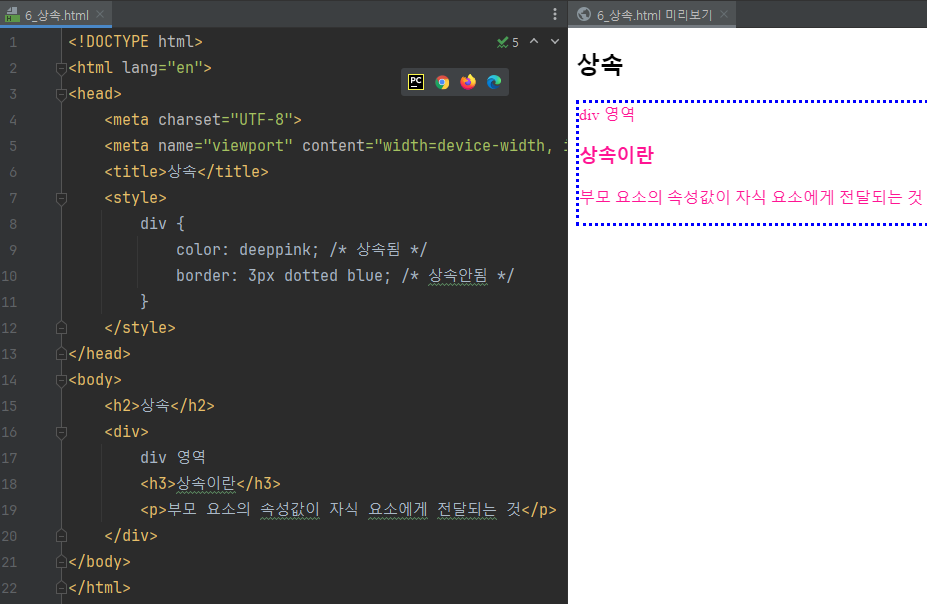Click the 'div 영역' text in code editor
927x604 pixels.
point(173,457)
